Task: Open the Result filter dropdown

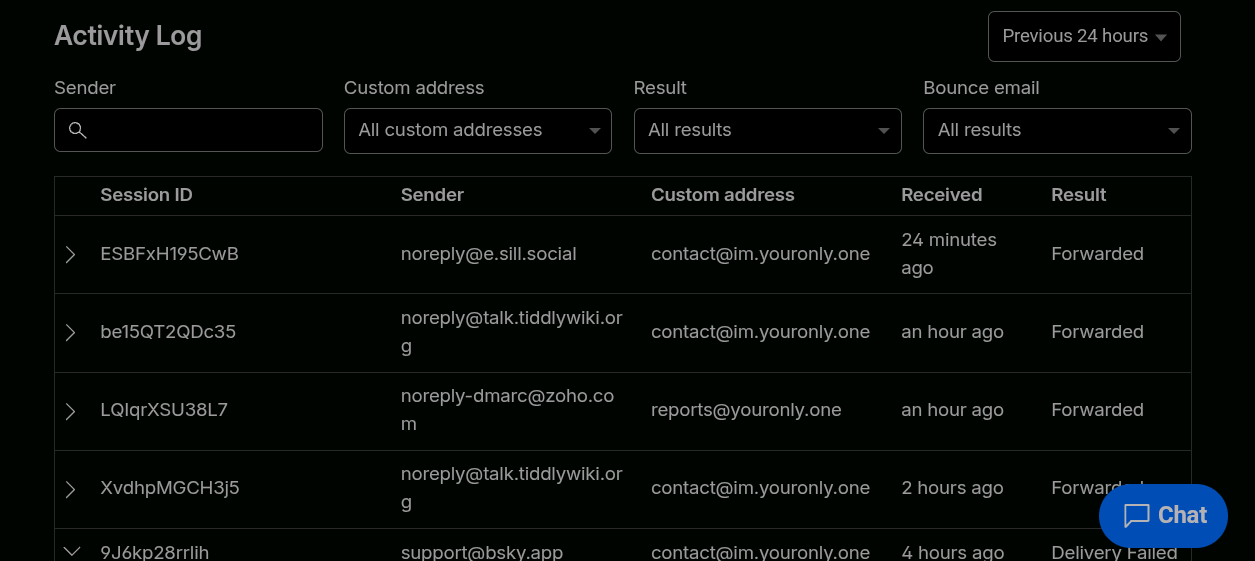Action: (767, 131)
